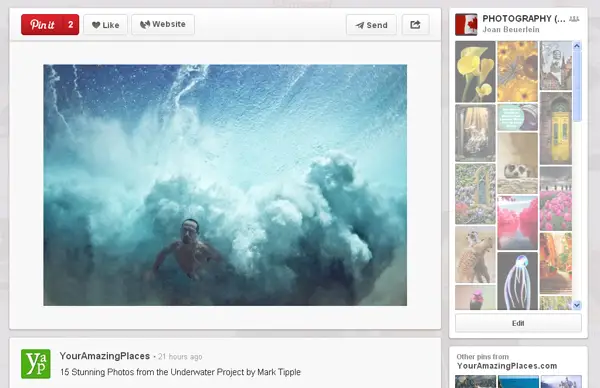The width and height of the screenshot is (600, 388).
Task: Open the underwater swimmer photo
Action: [x=225, y=185]
